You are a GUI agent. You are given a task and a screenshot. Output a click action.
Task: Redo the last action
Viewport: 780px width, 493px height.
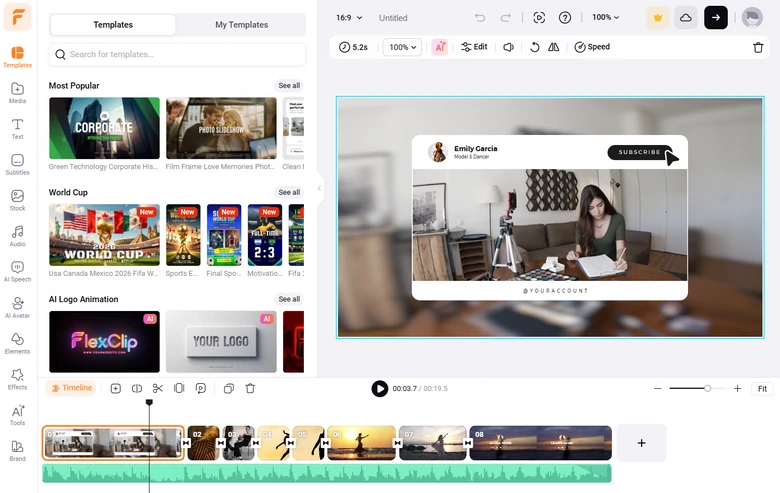pyautogui.click(x=505, y=18)
